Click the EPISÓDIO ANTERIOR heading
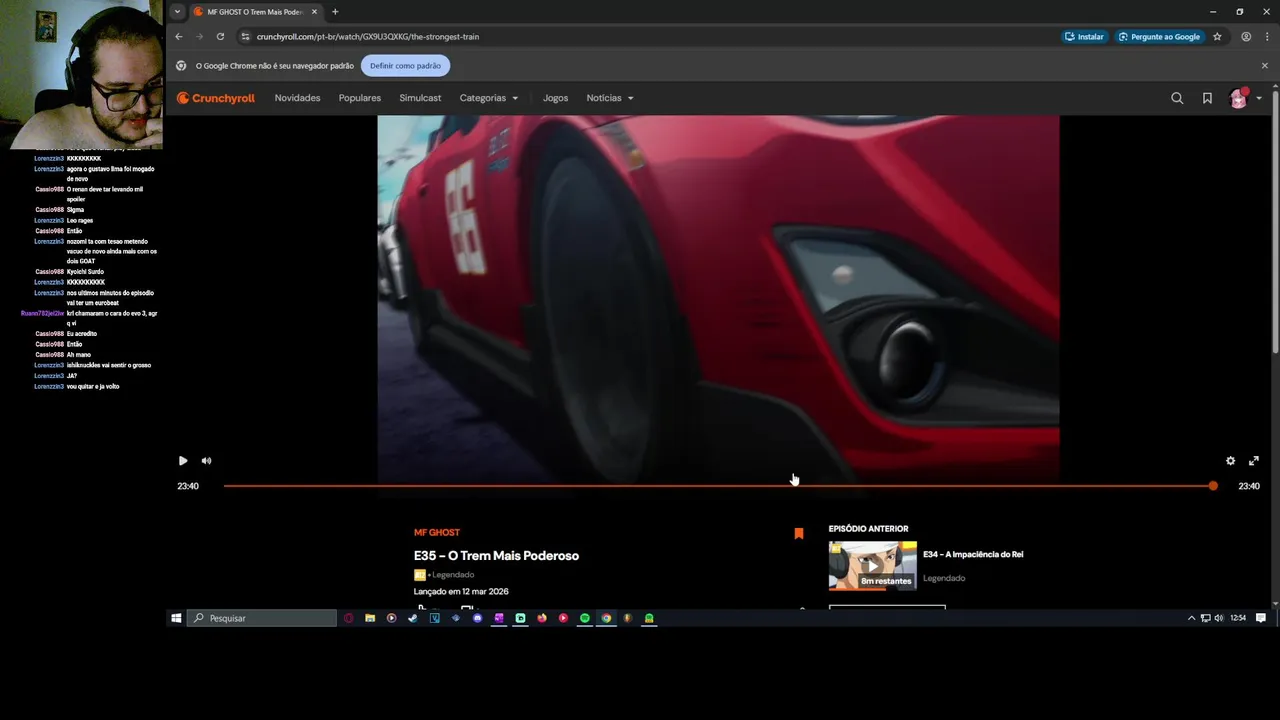Screen dimensions: 1280x720 868,529
